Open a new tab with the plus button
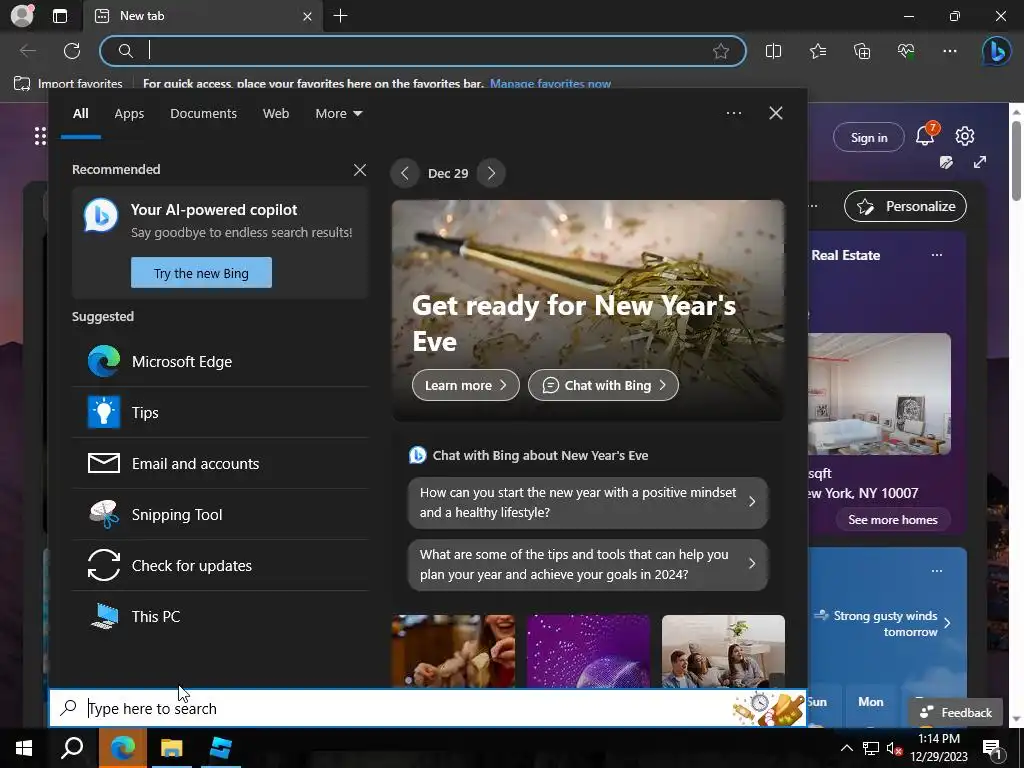 [340, 16]
